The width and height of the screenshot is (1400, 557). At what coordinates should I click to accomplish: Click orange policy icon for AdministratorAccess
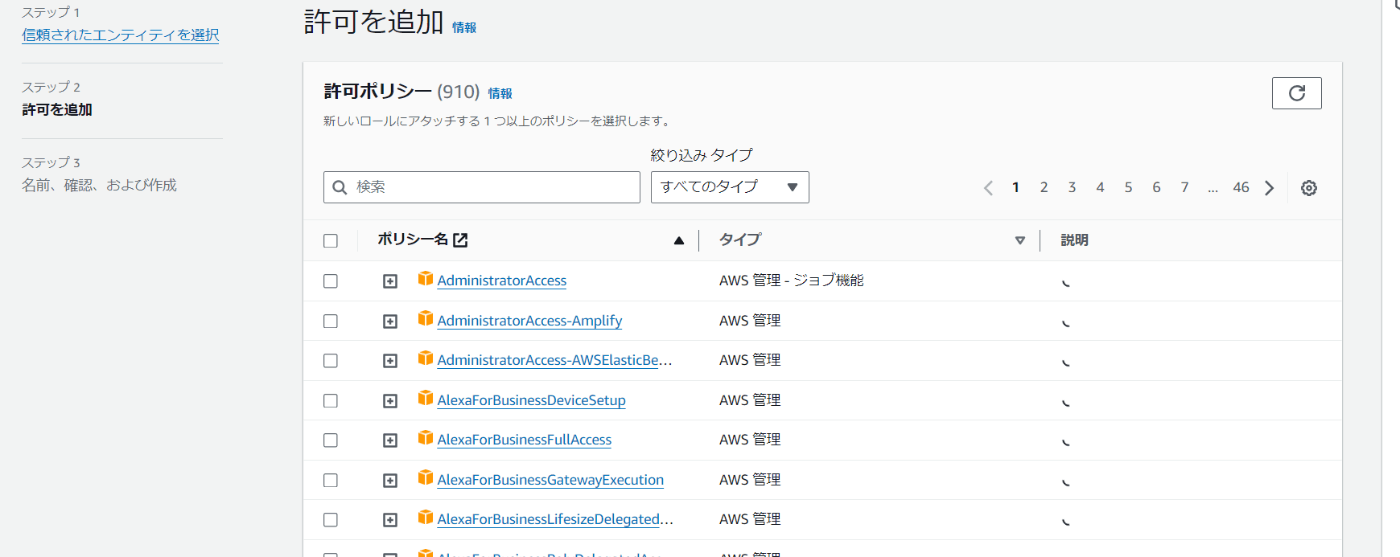(x=426, y=280)
